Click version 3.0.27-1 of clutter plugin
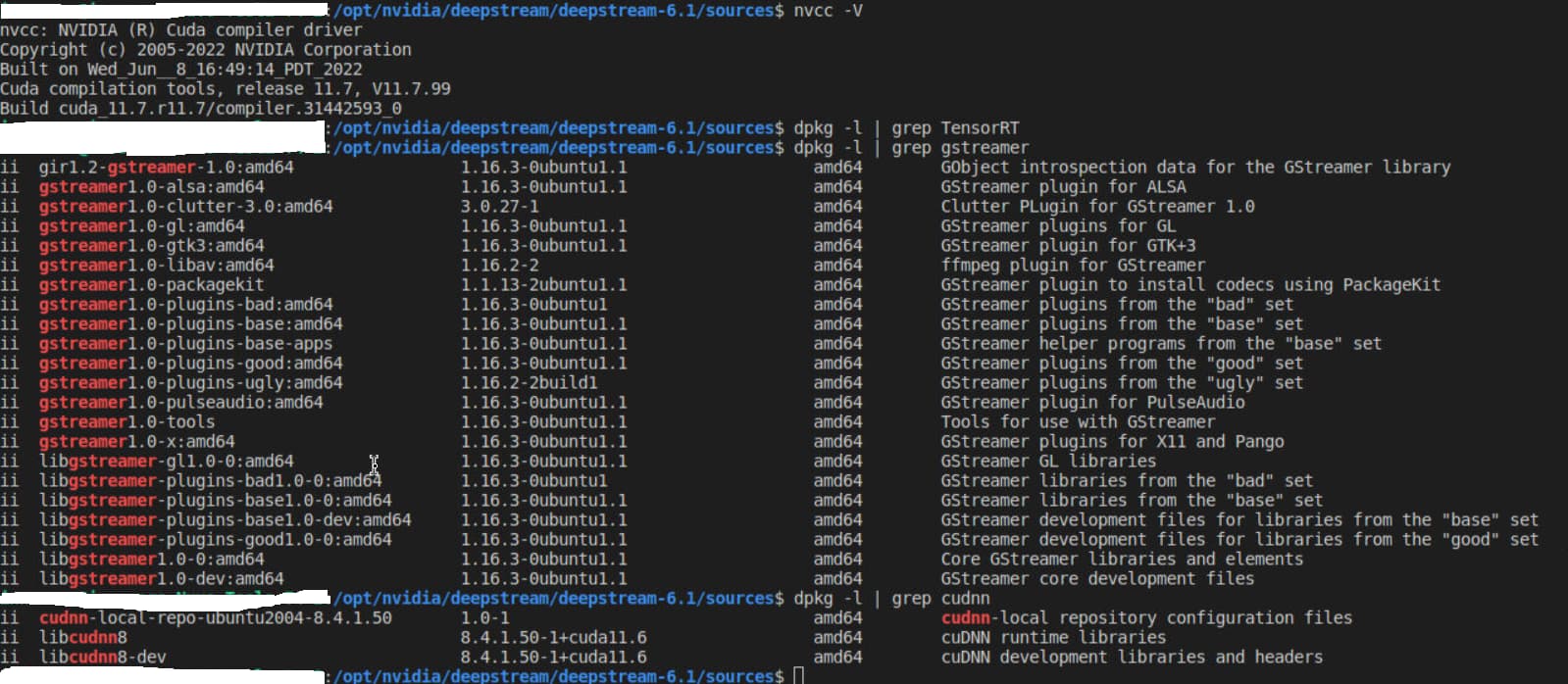This screenshot has height=684, width=1568. [500, 207]
